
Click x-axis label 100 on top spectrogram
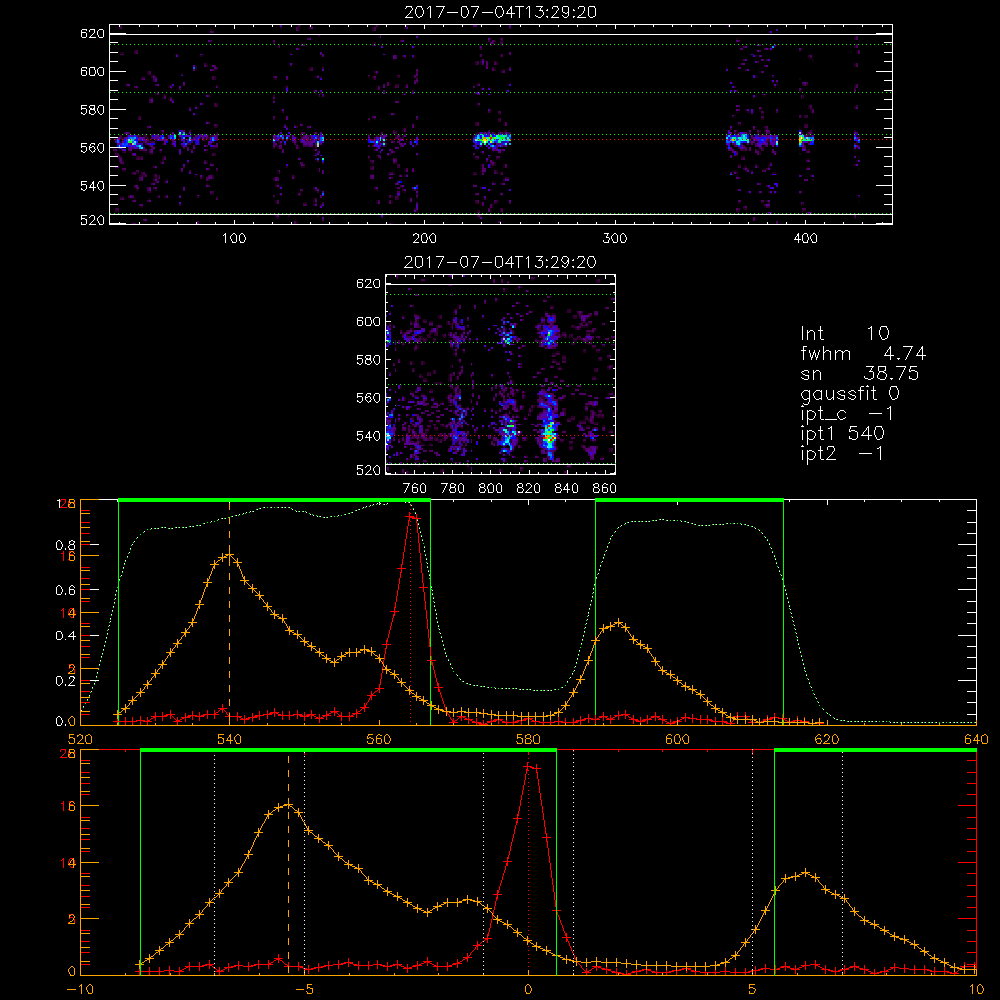click(x=234, y=238)
